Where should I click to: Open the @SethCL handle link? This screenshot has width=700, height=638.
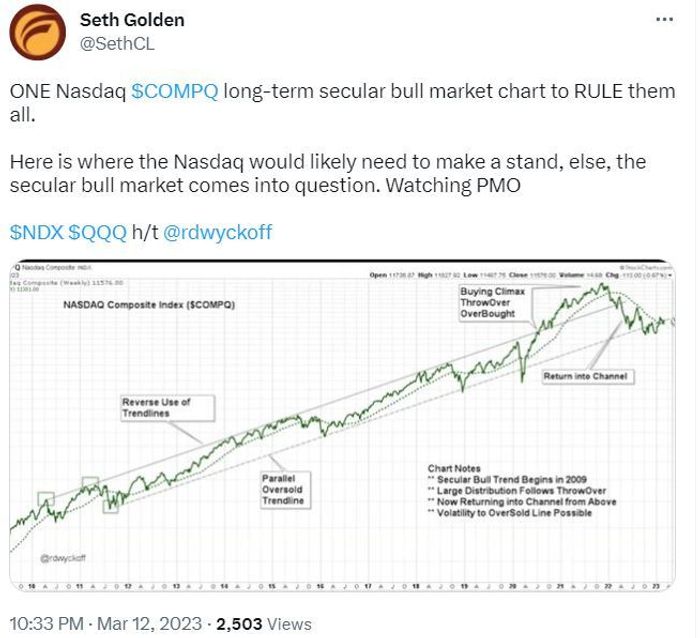(x=117, y=44)
